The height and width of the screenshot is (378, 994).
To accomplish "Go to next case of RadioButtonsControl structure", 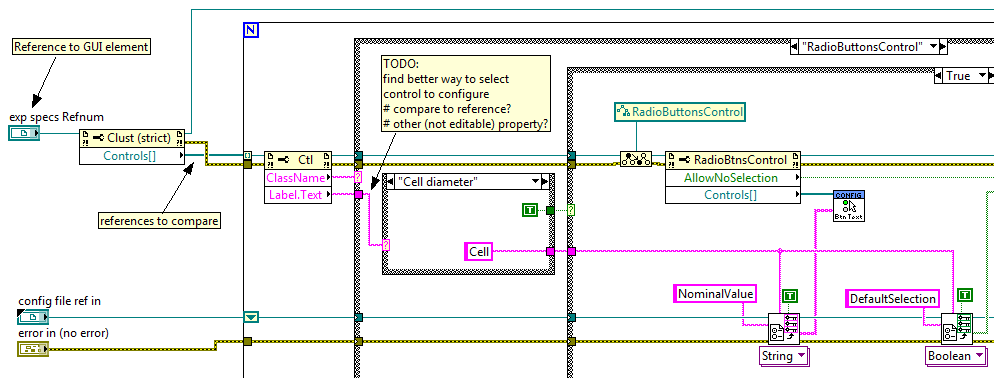I will coord(943,47).
